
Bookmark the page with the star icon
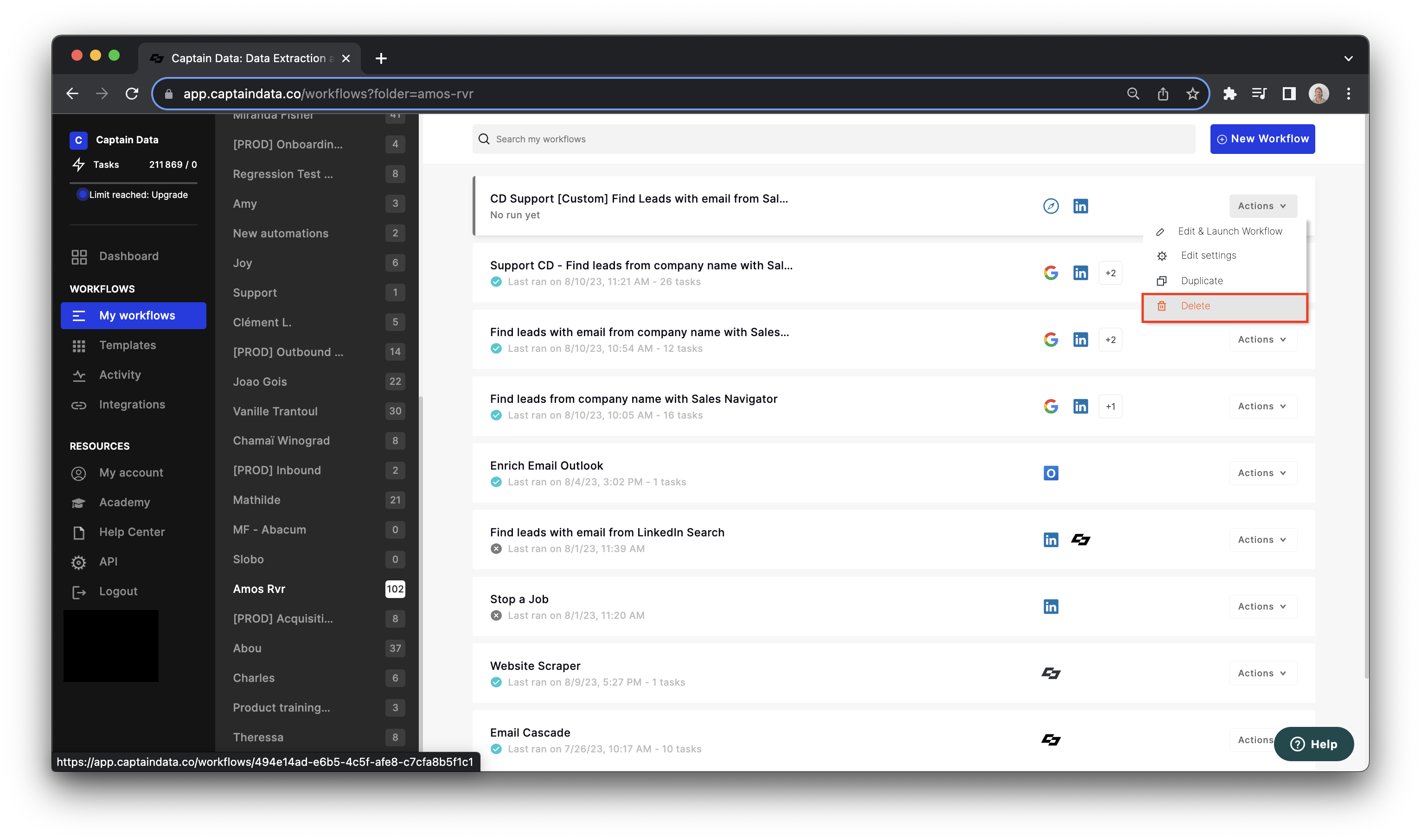[x=1193, y=93]
